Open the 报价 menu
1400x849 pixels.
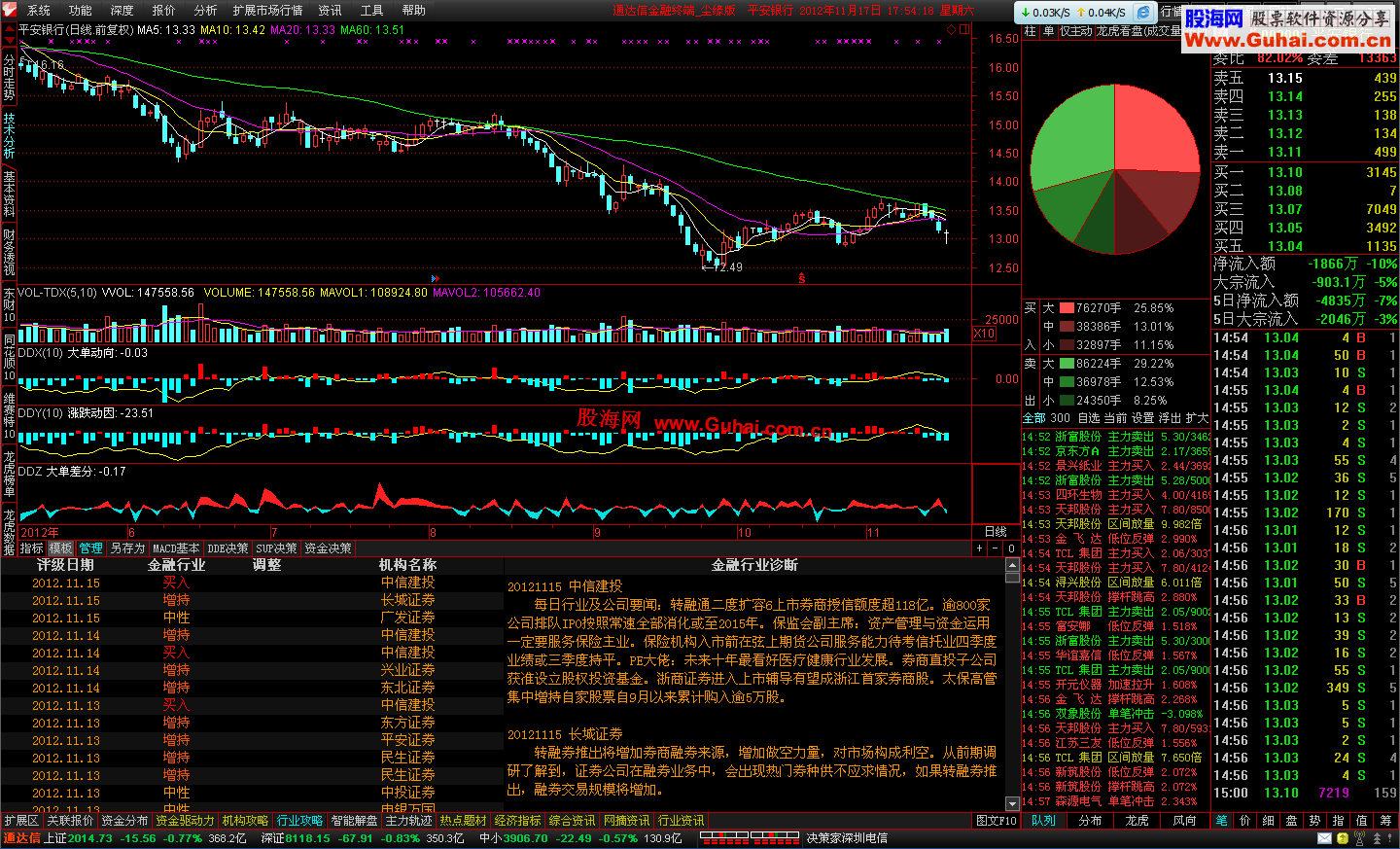(x=164, y=11)
